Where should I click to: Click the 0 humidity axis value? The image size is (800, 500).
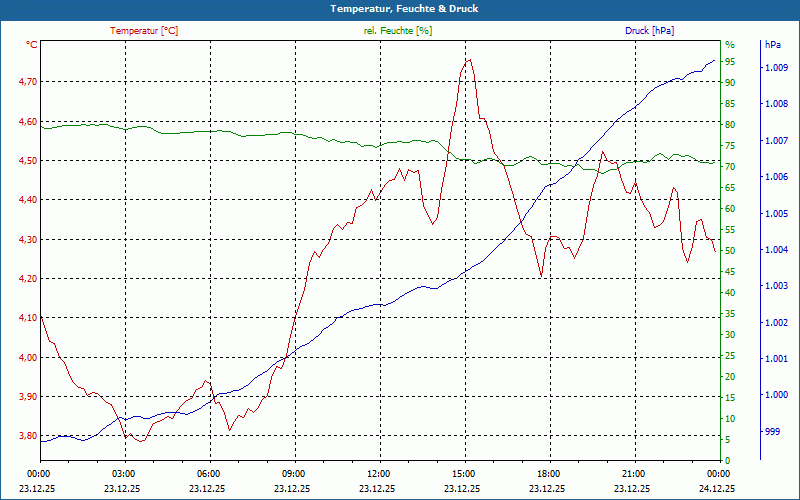tap(728, 461)
